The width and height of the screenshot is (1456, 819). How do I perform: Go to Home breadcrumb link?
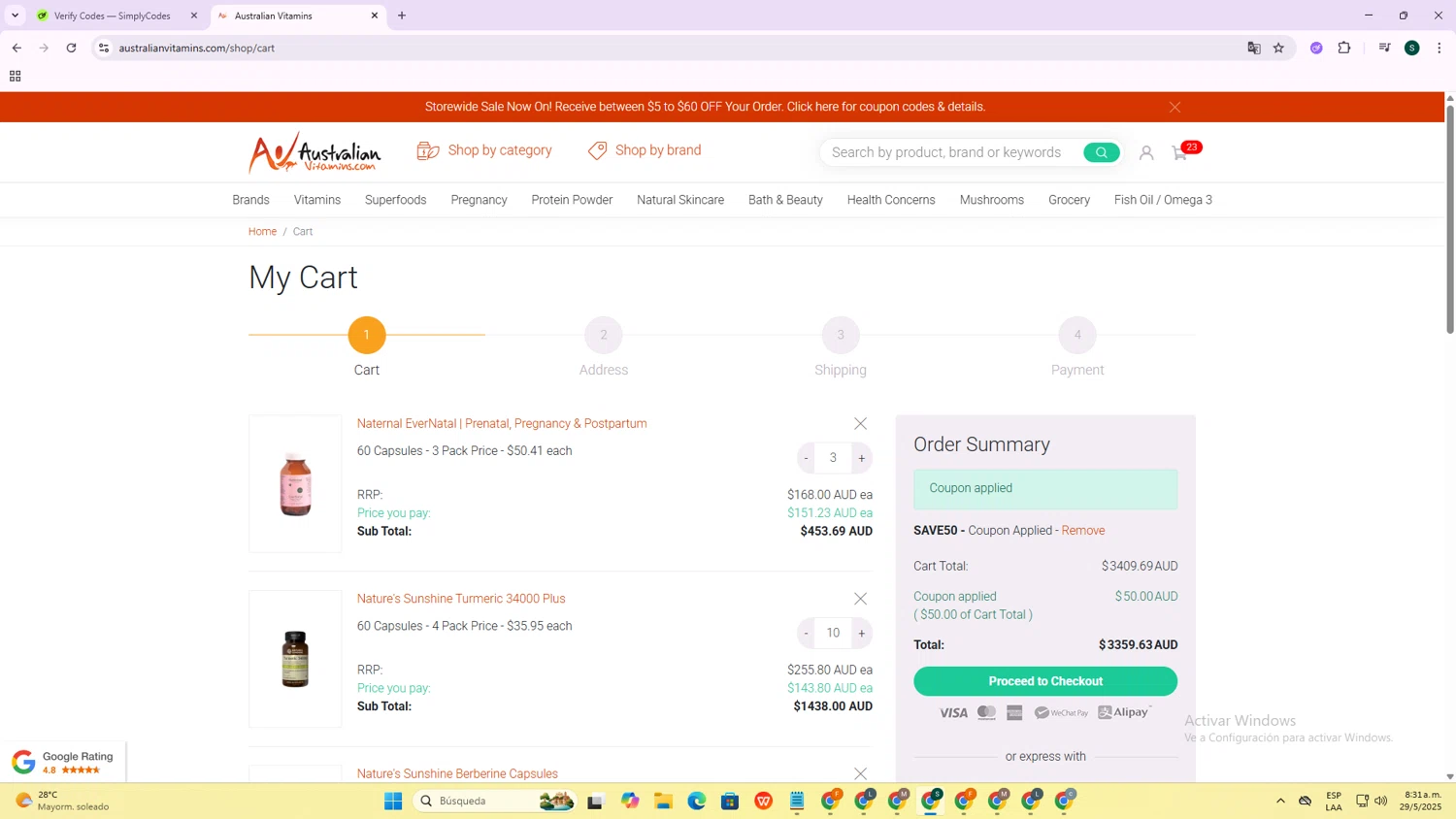(262, 232)
